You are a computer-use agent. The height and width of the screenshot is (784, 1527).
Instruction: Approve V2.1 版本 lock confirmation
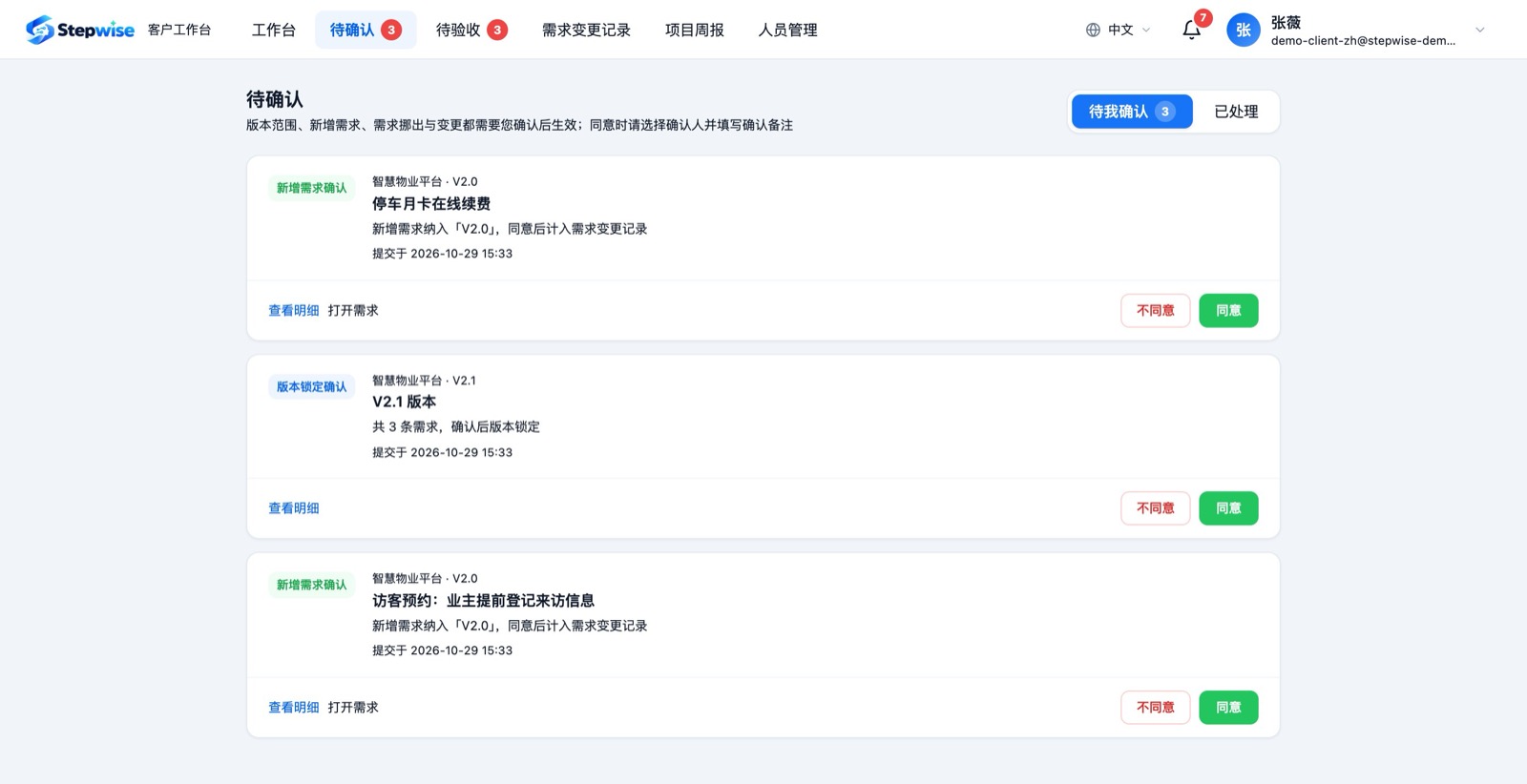click(1228, 508)
